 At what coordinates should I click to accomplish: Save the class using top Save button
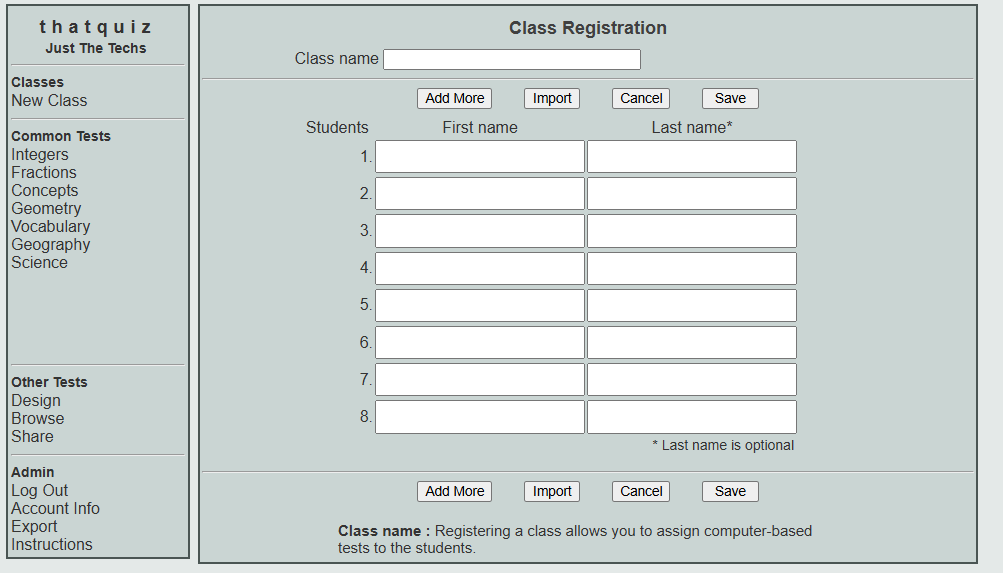[730, 98]
